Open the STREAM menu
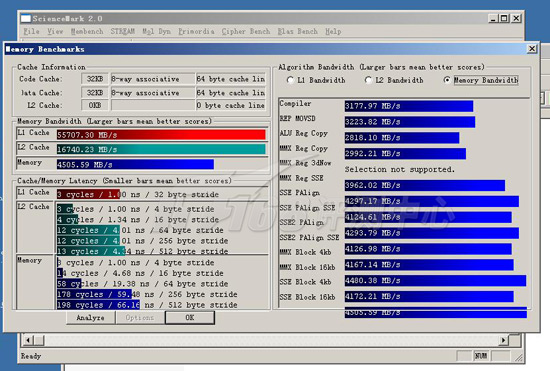 click(123, 32)
